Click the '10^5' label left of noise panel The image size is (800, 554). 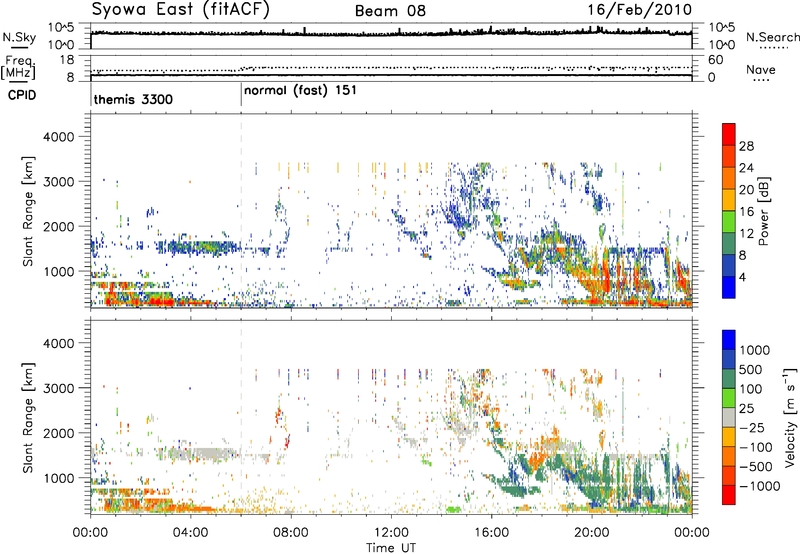click(61, 28)
